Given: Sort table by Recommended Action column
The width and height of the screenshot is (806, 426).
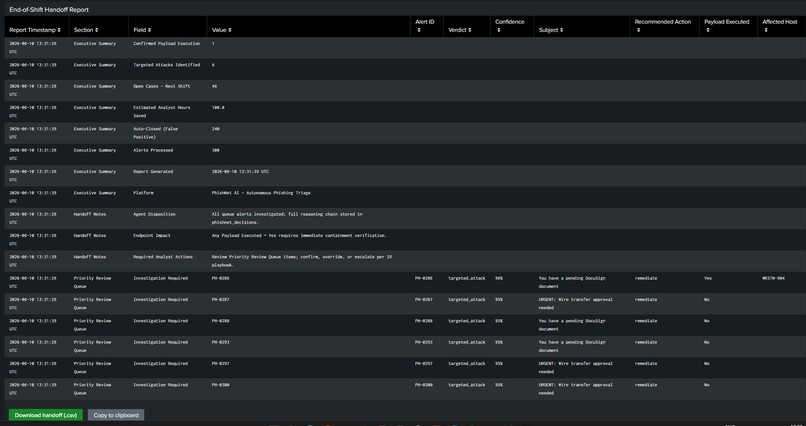Looking at the screenshot, I should point(663,26).
